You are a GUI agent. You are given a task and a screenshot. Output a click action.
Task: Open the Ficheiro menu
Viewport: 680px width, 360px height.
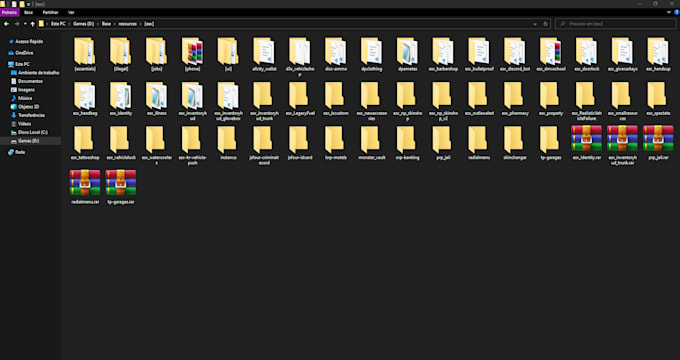[9, 13]
